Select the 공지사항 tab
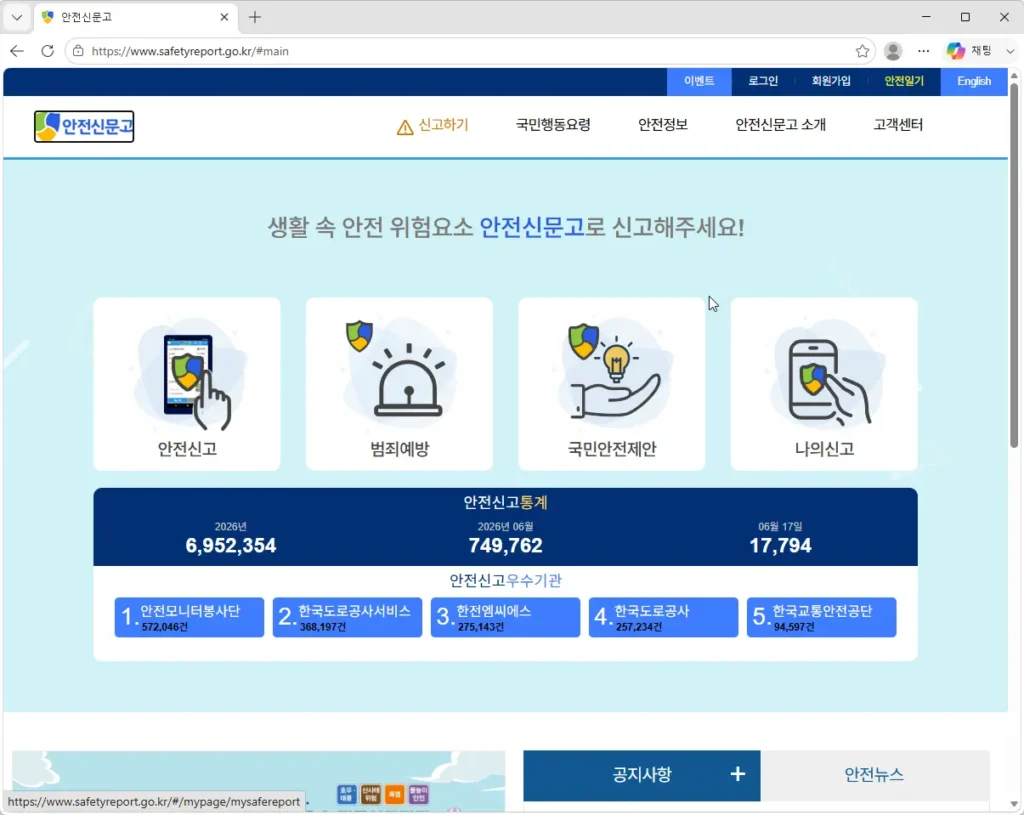 pos(641,775)
